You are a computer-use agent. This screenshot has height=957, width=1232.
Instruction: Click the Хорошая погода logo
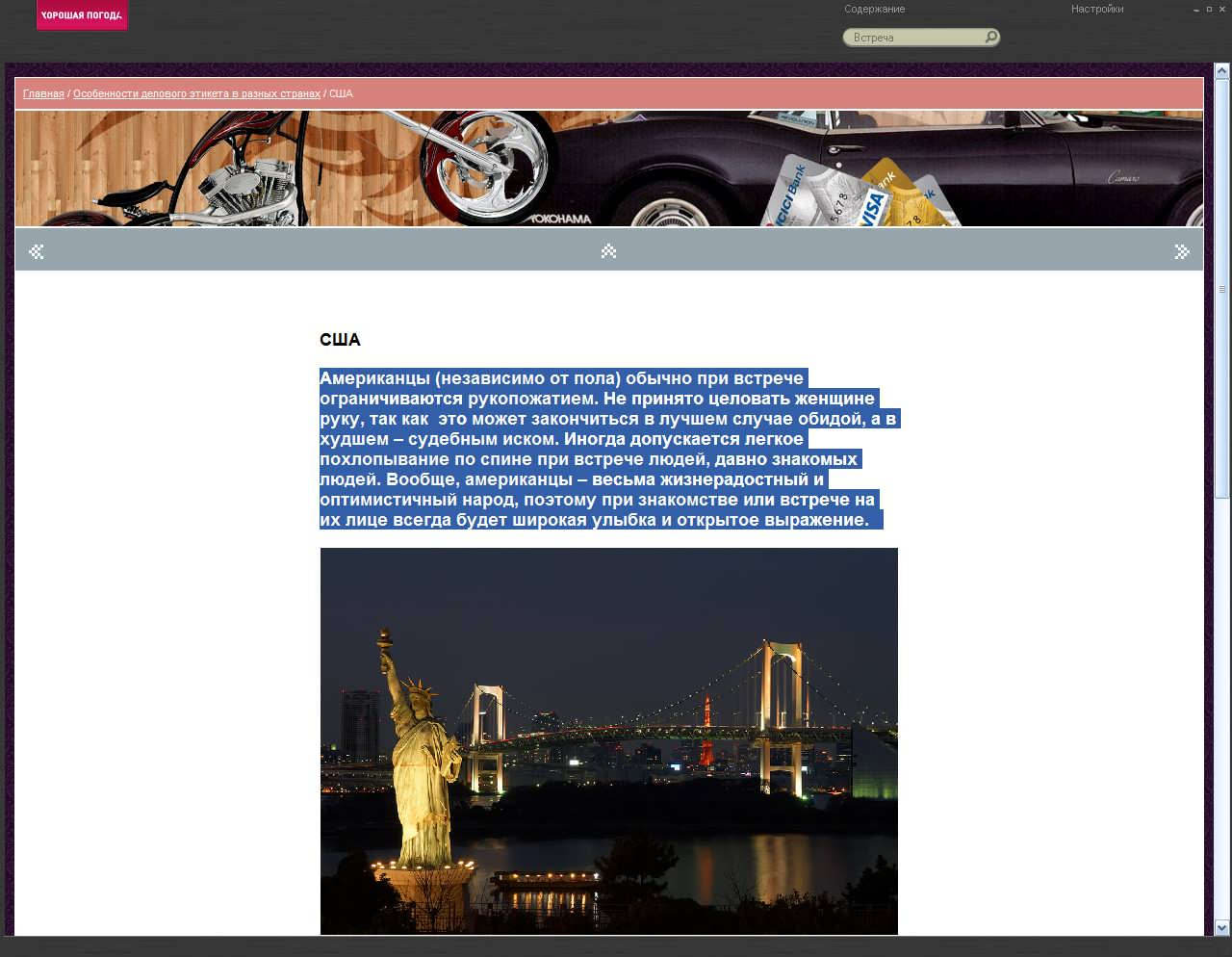pyautogui.click(x=82, y=15)
